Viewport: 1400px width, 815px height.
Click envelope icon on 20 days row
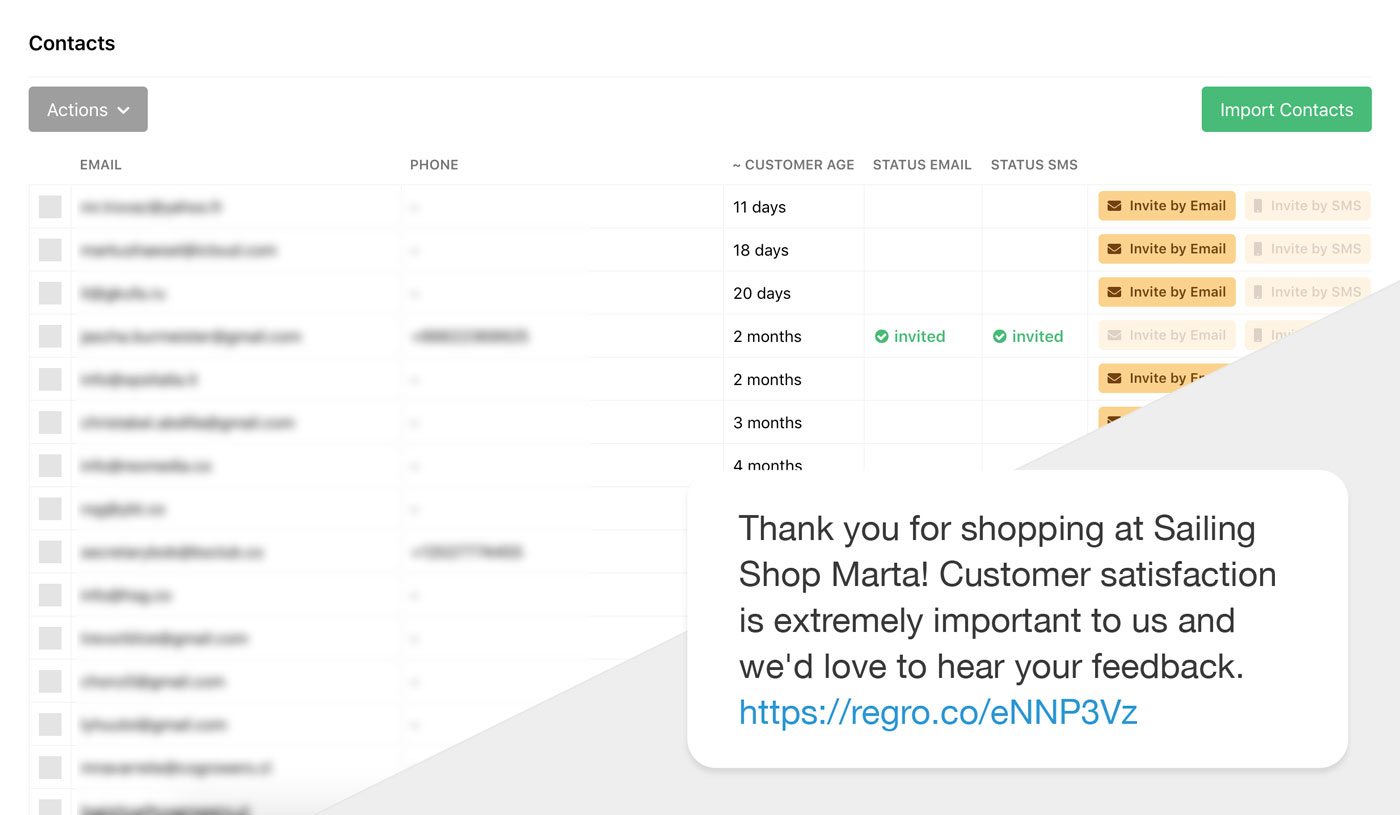[x=1114, y=292]
